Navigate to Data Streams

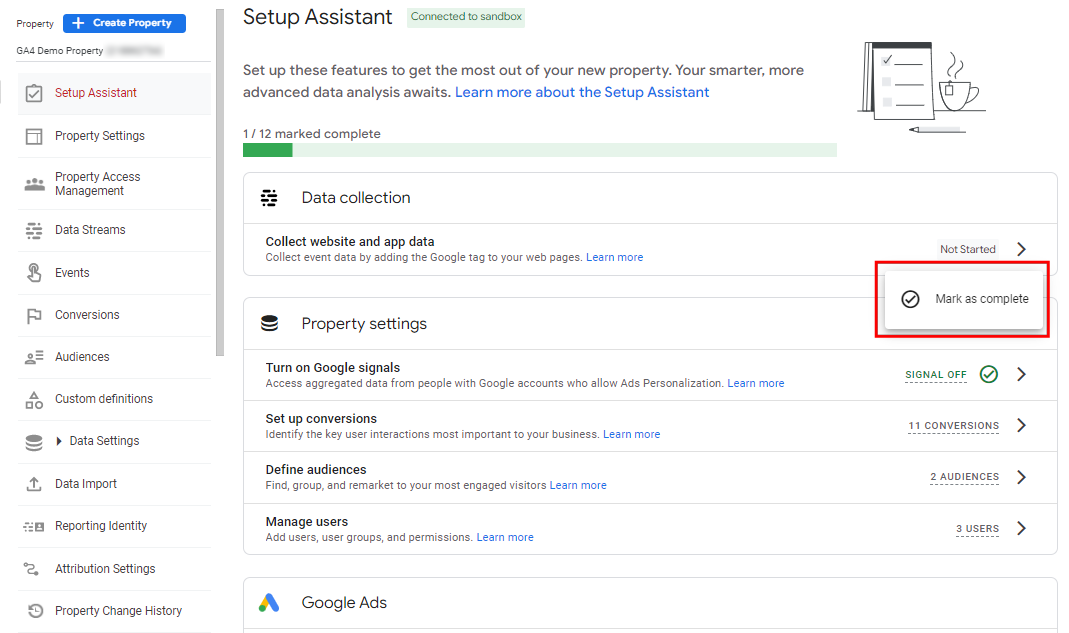point(115,231)
